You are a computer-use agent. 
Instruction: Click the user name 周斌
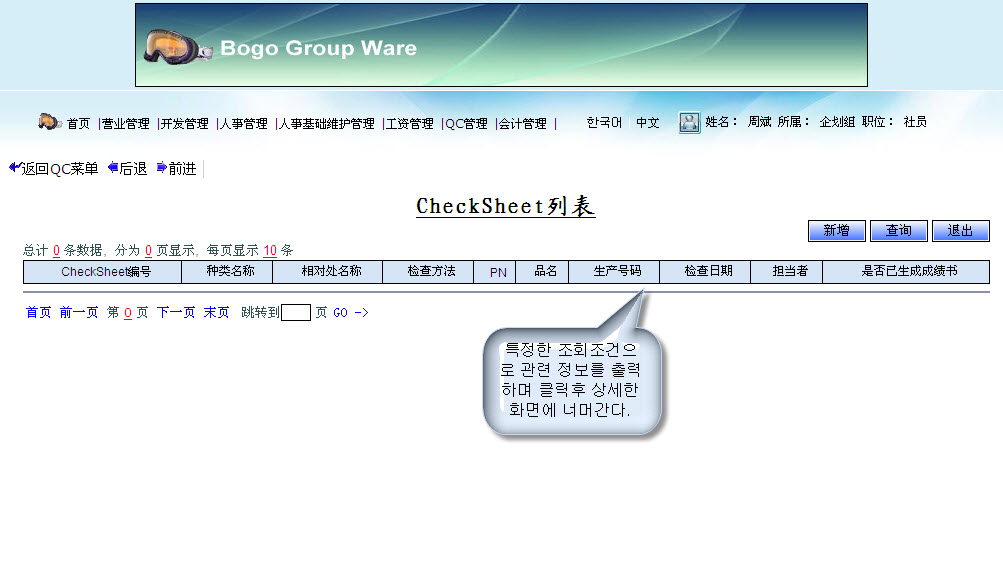pos(759,122)
